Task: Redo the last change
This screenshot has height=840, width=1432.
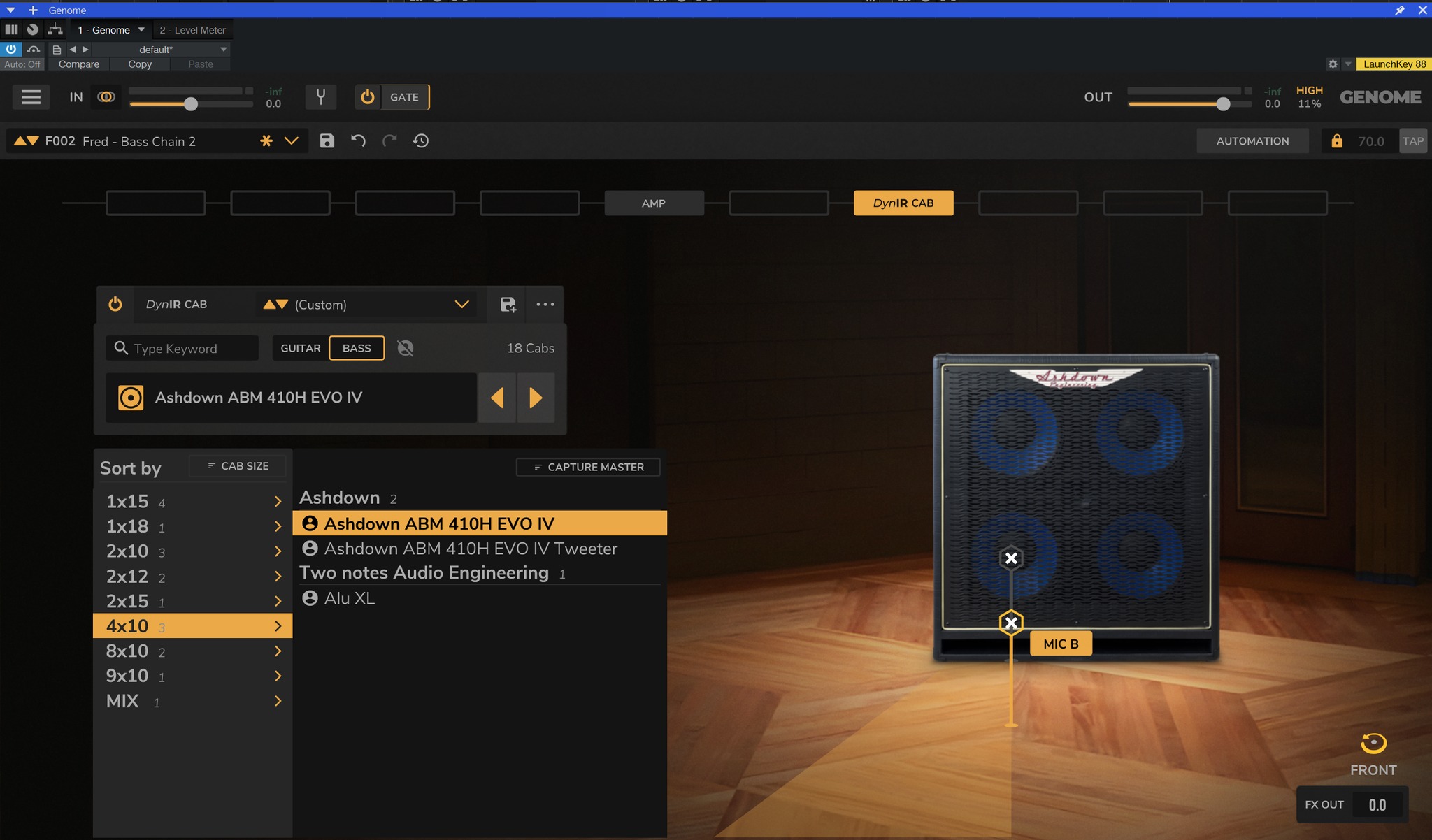Action: click(389, 141)
